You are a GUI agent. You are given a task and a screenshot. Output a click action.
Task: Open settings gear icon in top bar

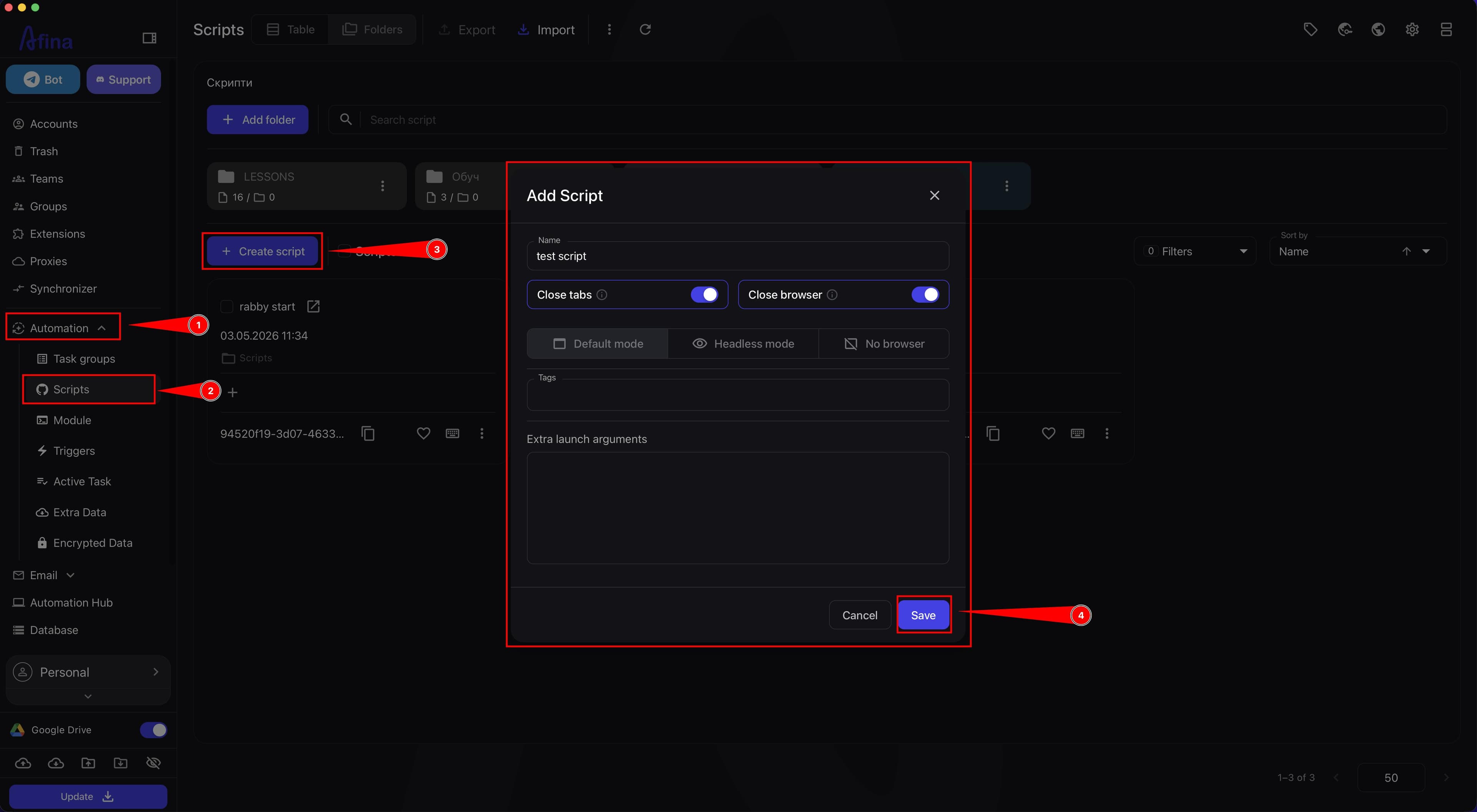(x=1412, y=29)
